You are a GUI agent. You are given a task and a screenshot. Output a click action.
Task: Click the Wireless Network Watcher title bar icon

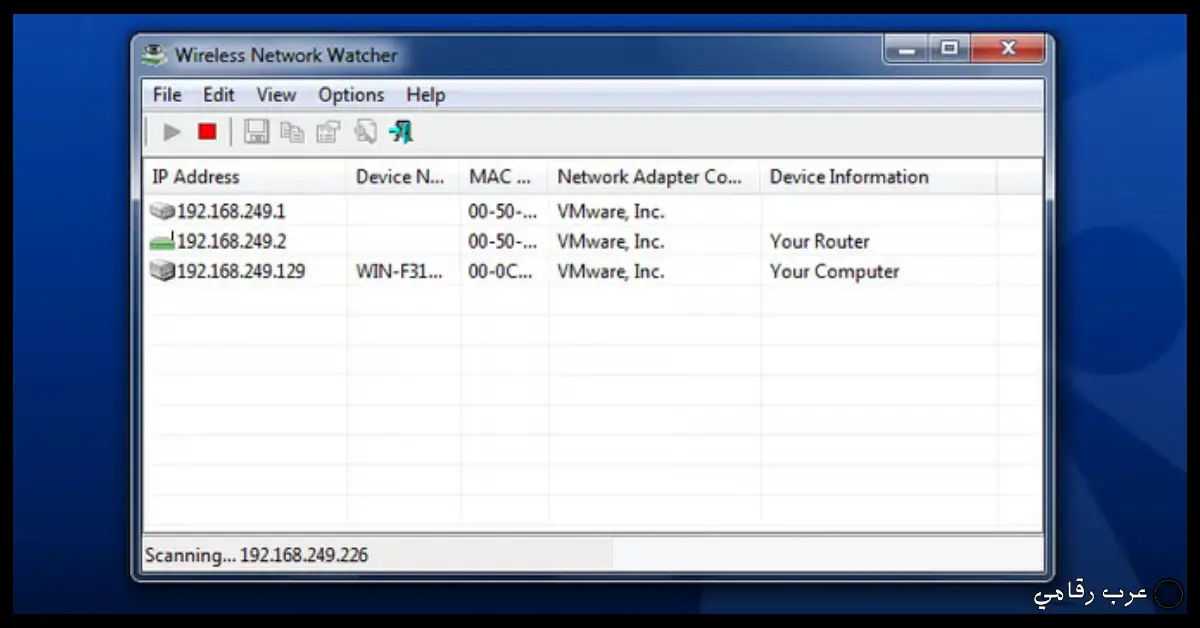tap(154, 54)
